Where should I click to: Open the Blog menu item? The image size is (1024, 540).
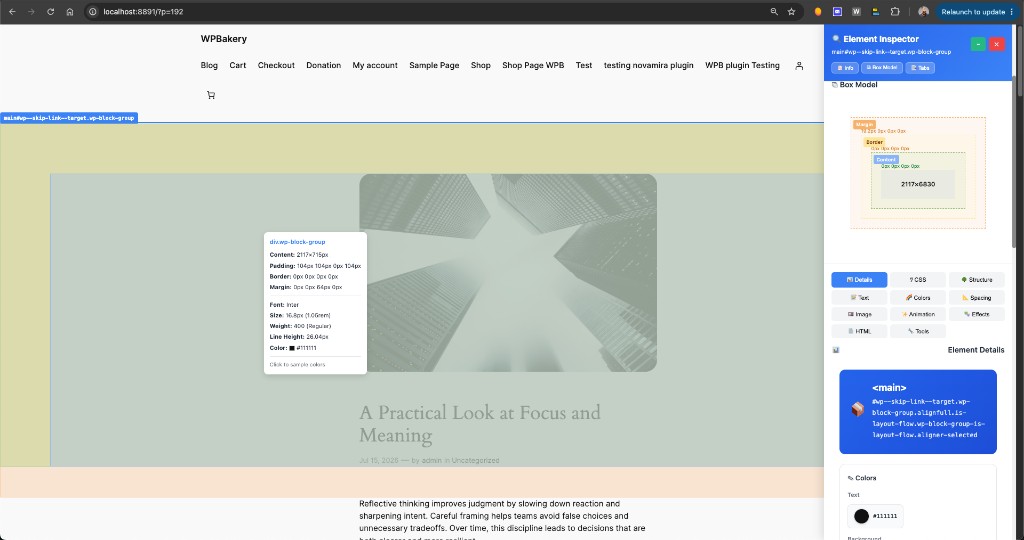[x=209, y=65]
